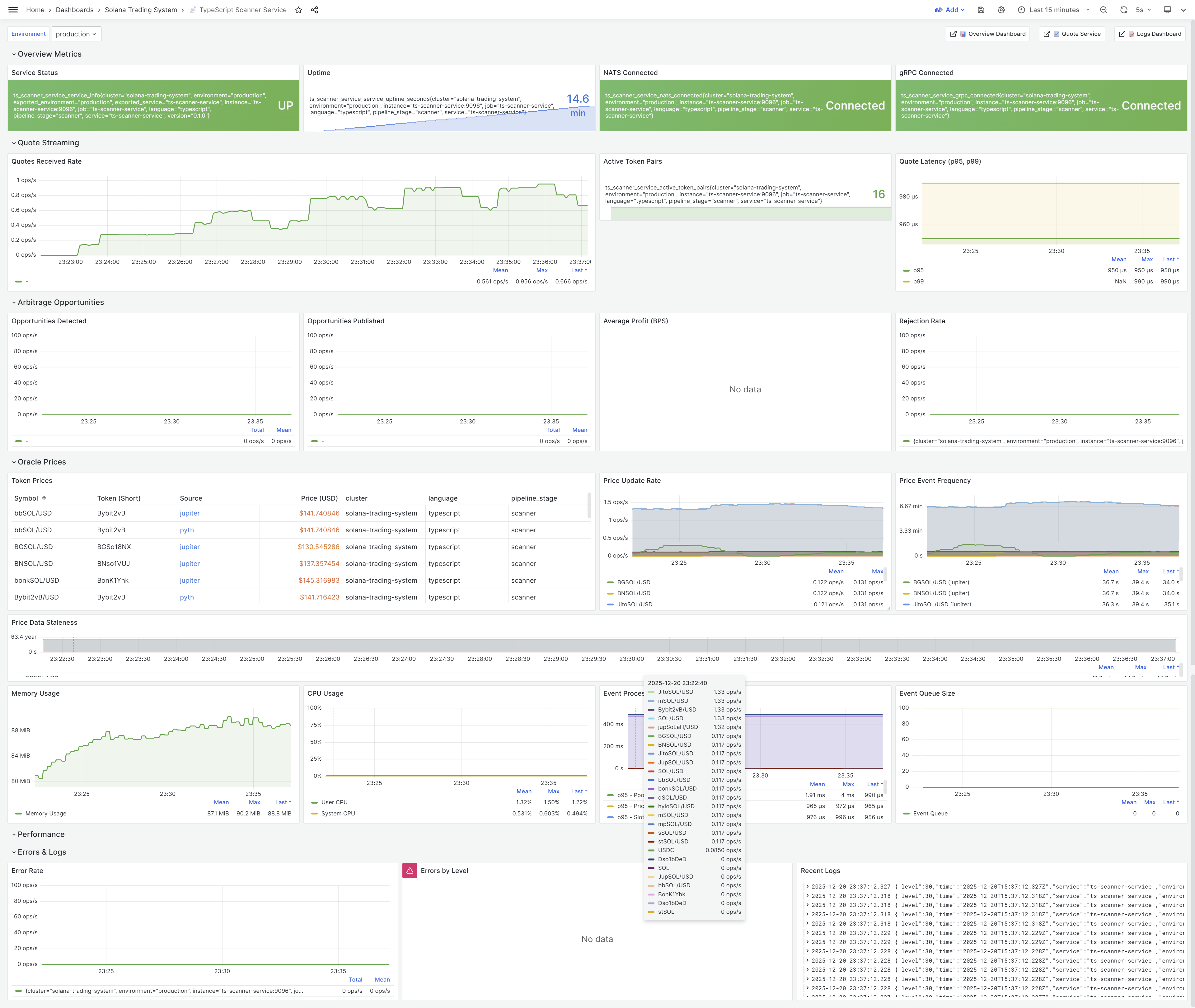Star the TypeScript Scanner Service dashboard
The width and height of the screenshot is (1195, 1008).
click(x=298, y=10)
